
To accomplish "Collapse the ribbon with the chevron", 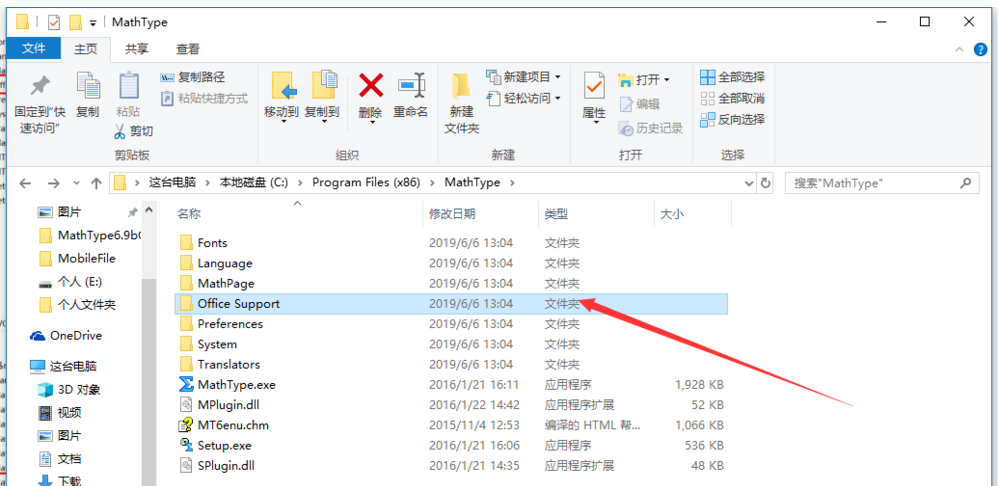I will click(x=960, y=49).
